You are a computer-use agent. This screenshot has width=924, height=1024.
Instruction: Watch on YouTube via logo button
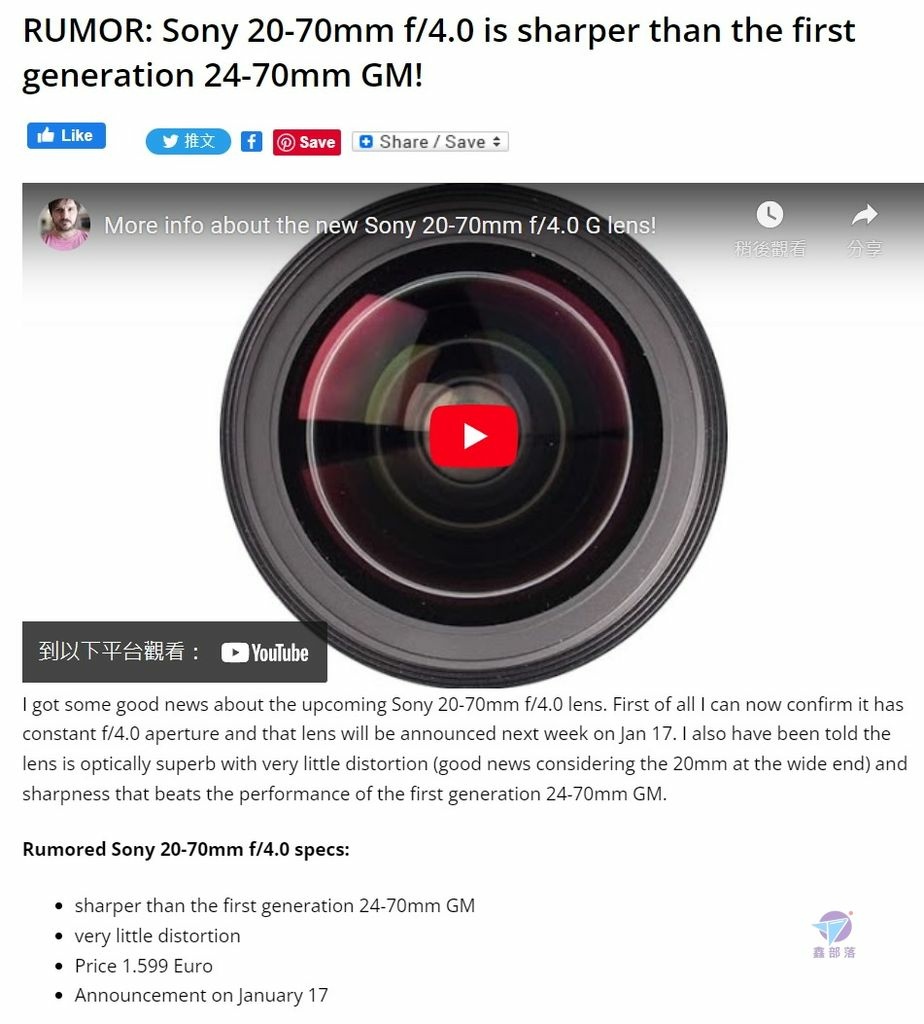tap(264, 652)
